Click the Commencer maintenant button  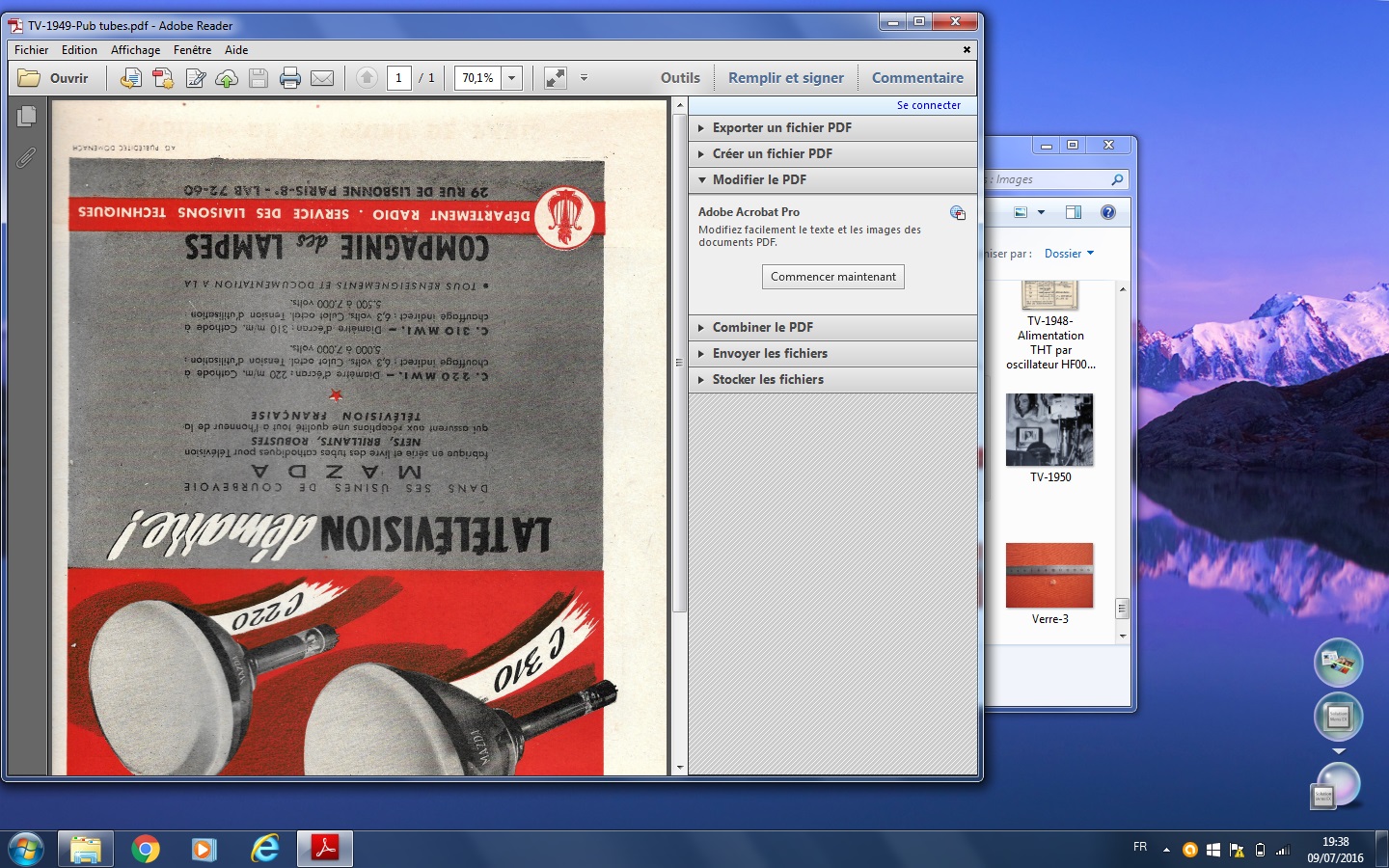pyautogui.click(x=833, y=277)
